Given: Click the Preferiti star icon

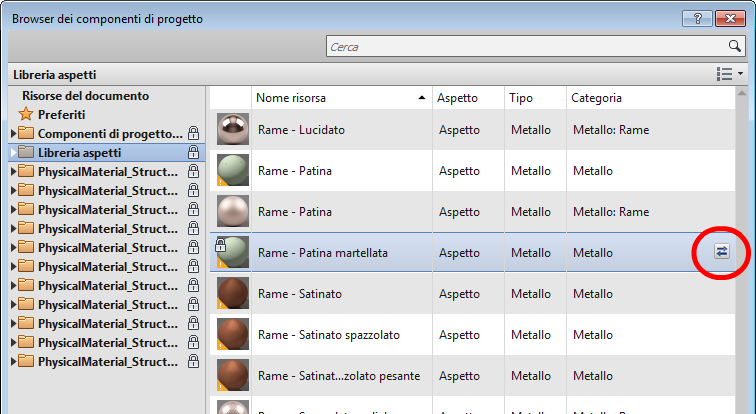Looking at the screenshot, I should click(x=26, y=115).
